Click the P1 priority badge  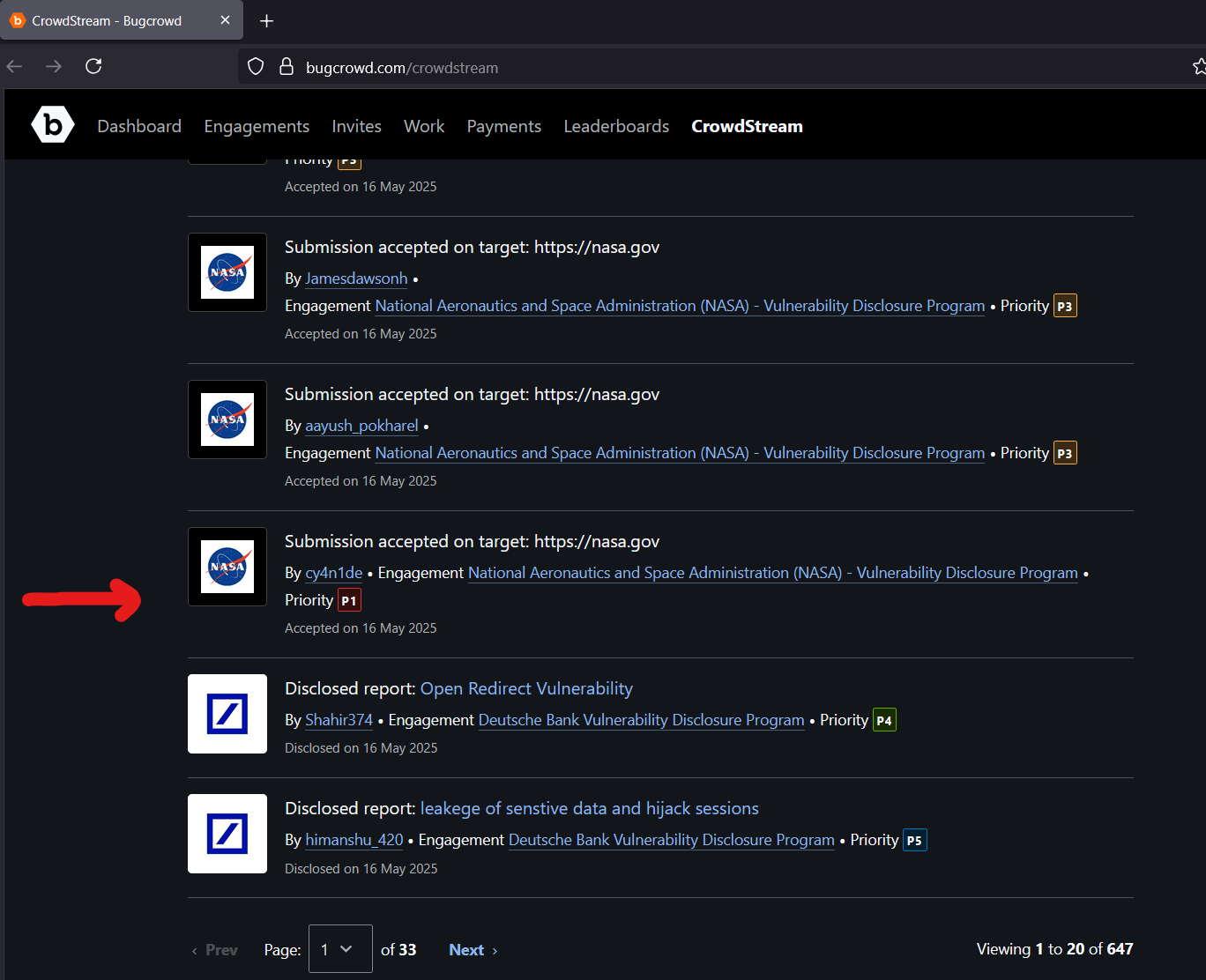(x=349, y=600)
